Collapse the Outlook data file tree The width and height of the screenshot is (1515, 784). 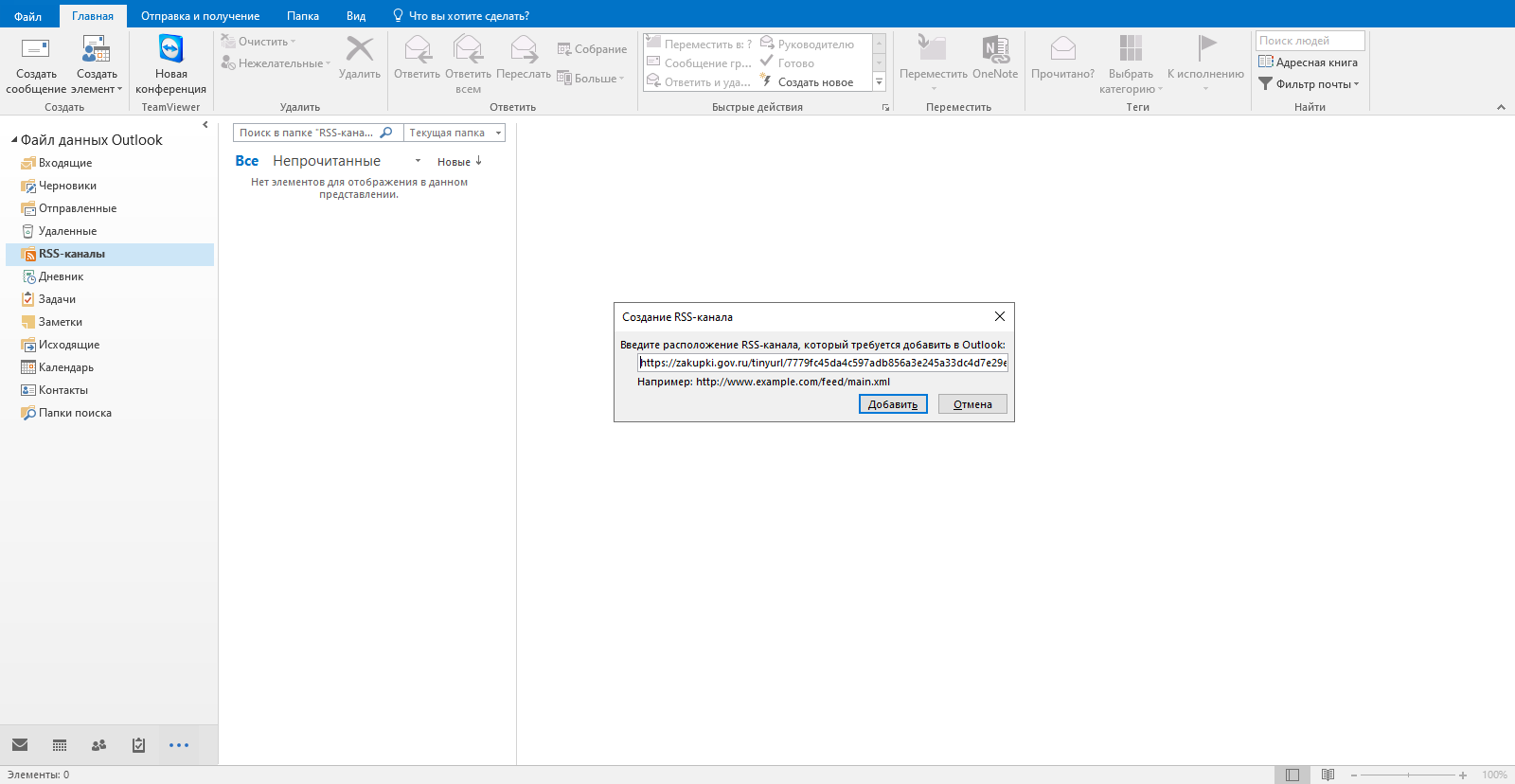14,140
